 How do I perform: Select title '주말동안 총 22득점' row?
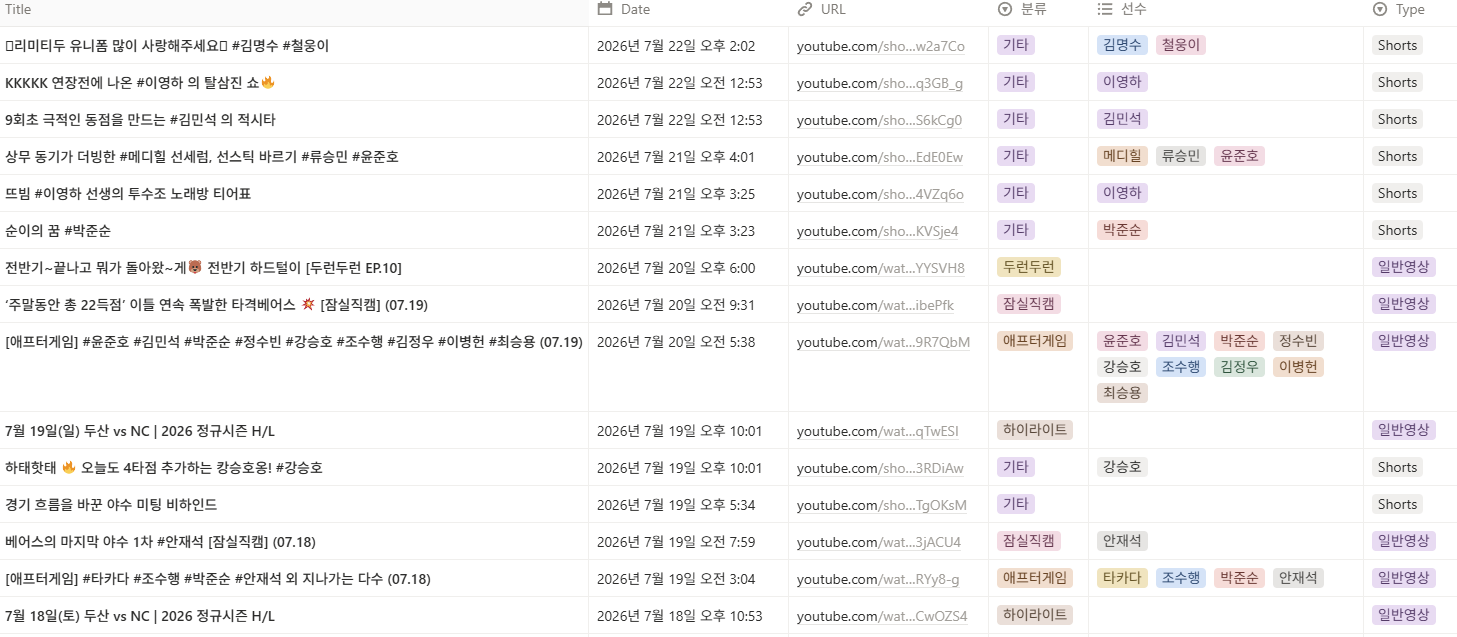216,305
